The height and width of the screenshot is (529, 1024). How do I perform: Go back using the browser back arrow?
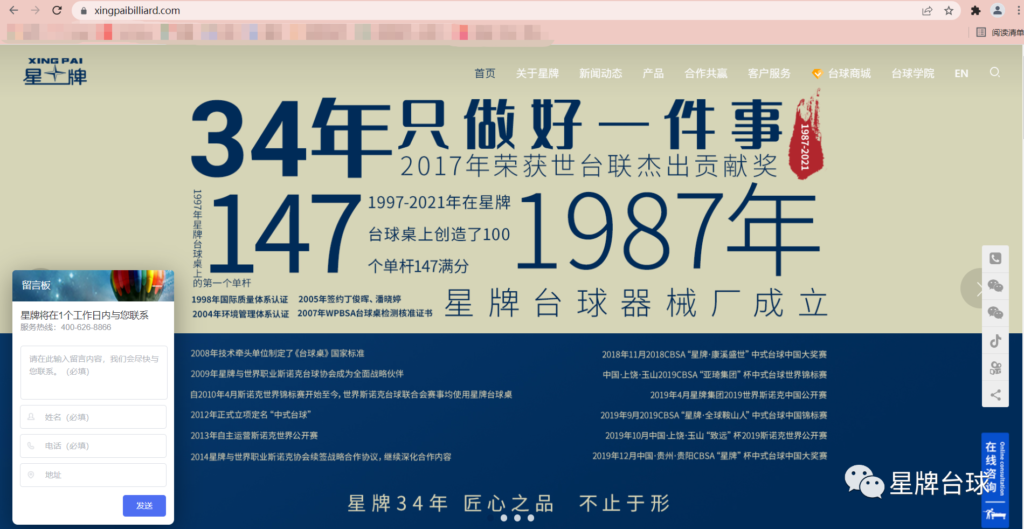(x=14, y=10)
